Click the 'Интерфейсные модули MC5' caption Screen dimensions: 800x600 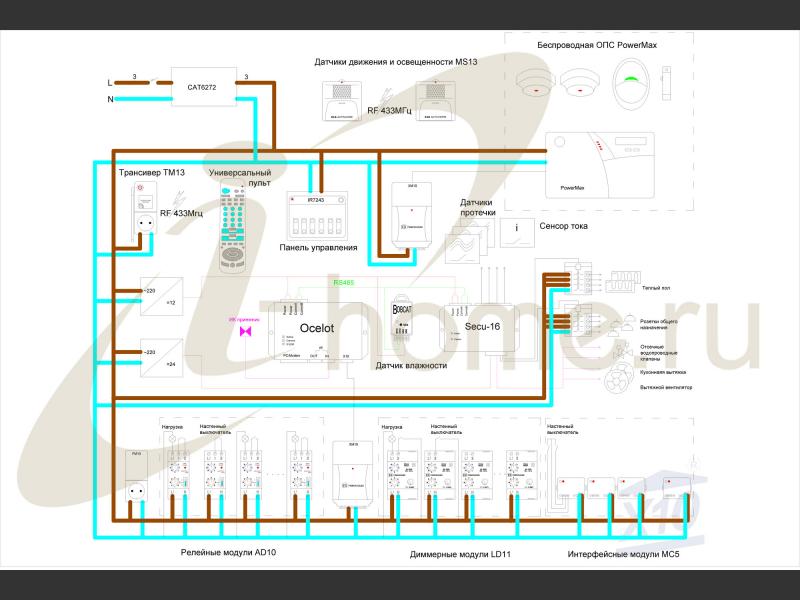pyautogui.click(x=623, y=553)
